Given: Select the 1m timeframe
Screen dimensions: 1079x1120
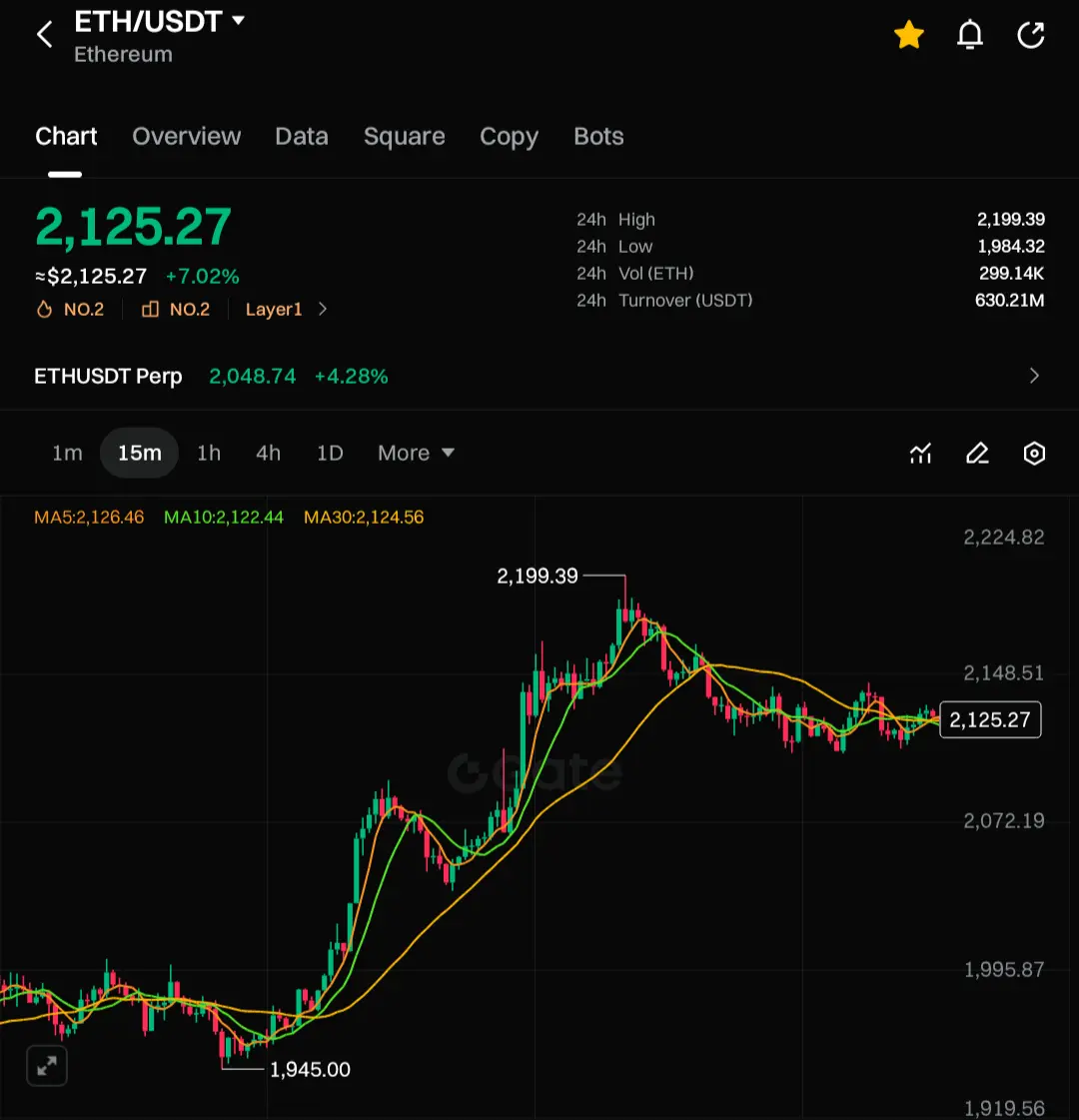Looking at the screenshot, I should tap(67, 453).
